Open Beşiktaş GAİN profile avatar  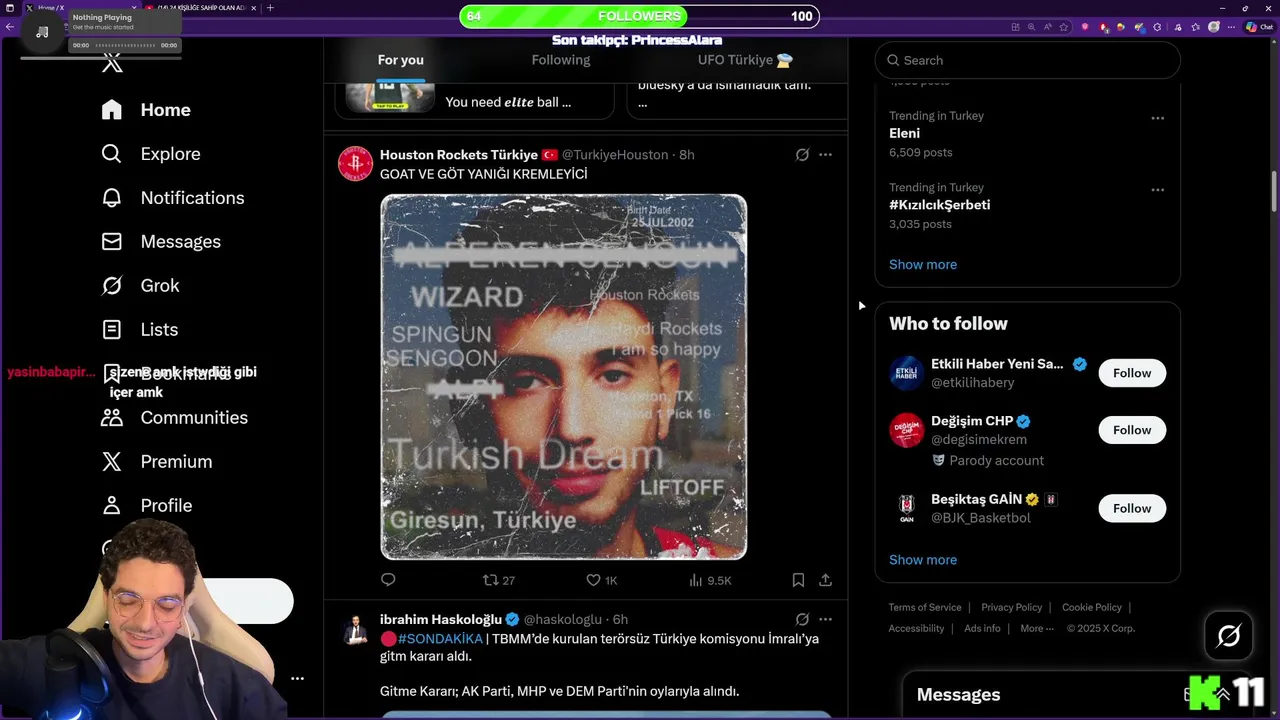point(907,508)
